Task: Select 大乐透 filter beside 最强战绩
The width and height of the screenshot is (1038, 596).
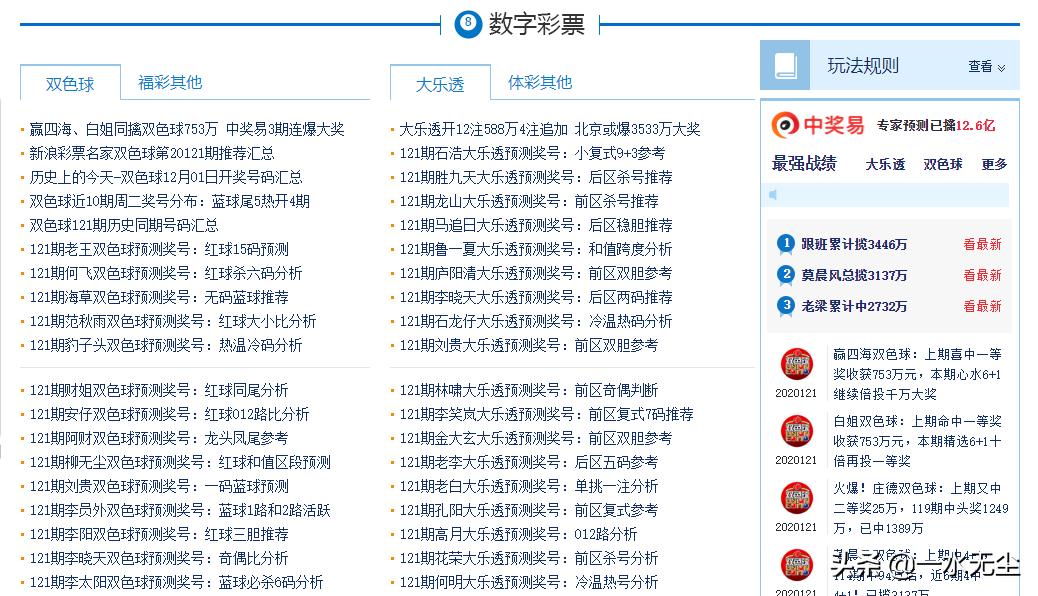Action: 885,164
